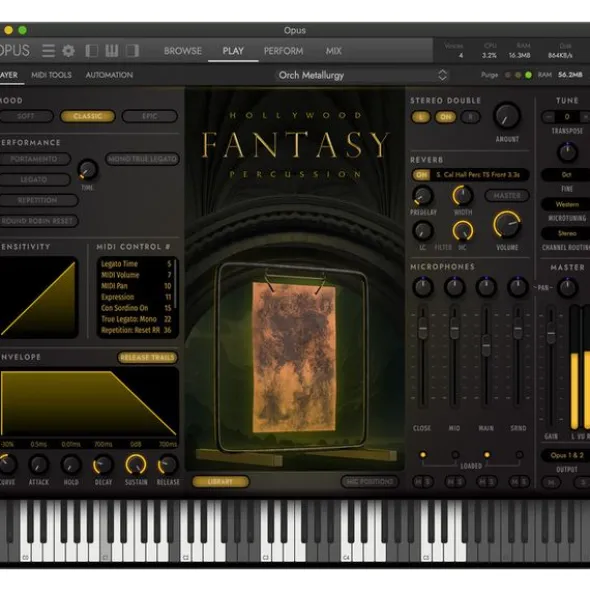The height and width of the screenshot is (591, 590).
Task: Move the Main microphone fader
Action: pos(486,345)
